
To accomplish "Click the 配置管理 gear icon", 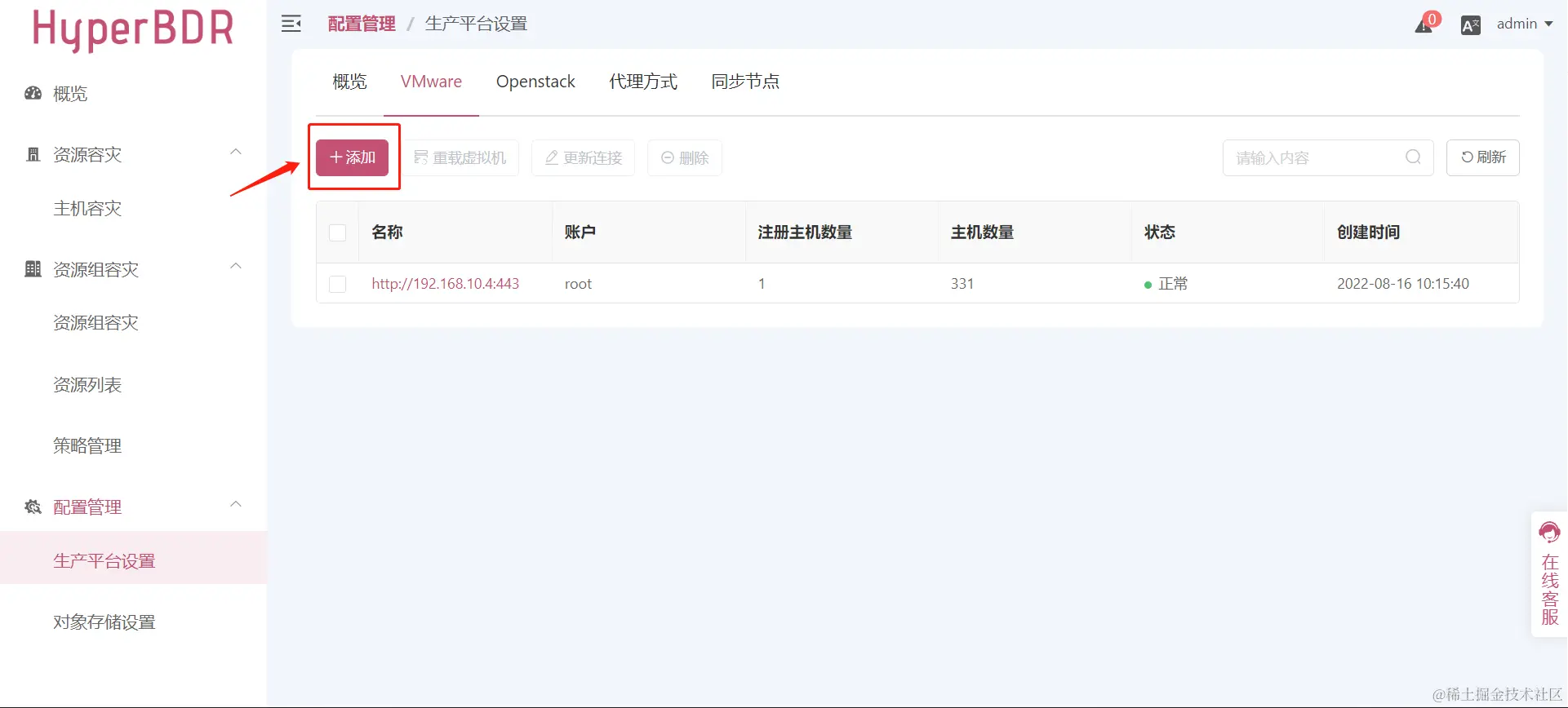I will [x=33, y=507].
